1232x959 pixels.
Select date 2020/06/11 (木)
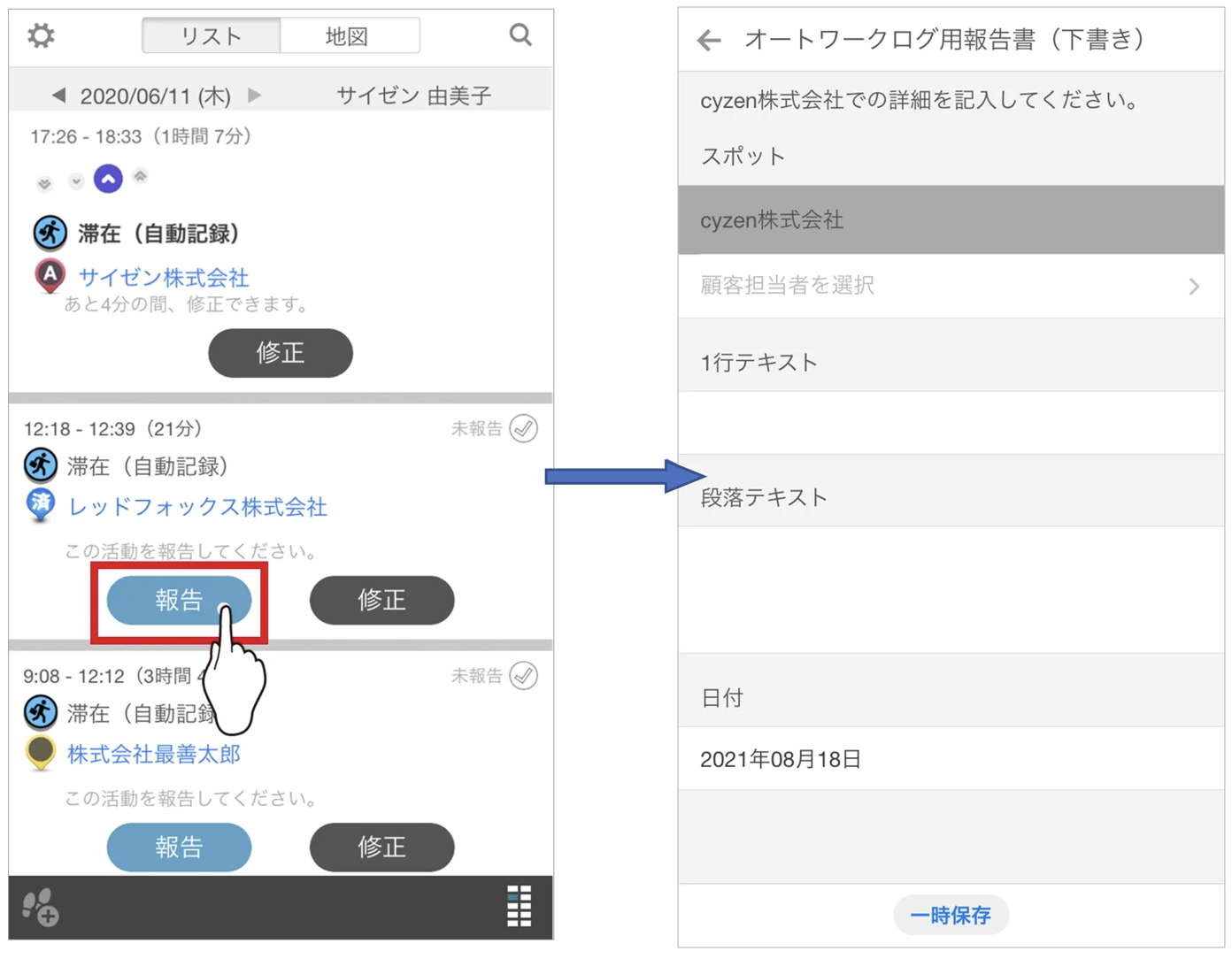pos(156,96)
